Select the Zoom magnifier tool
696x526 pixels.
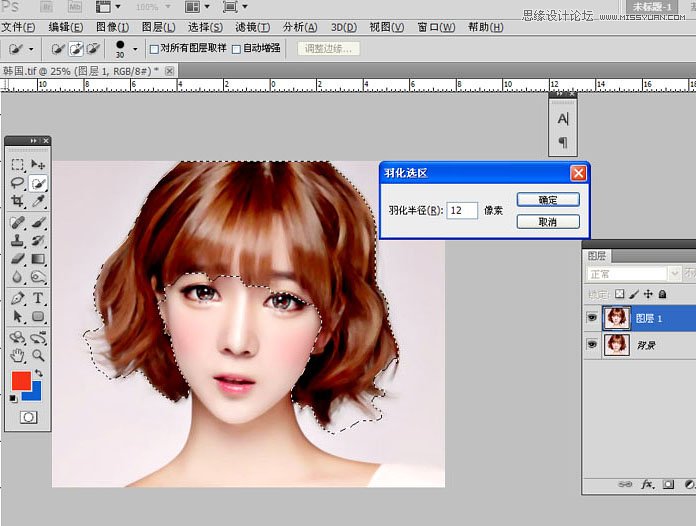coord(38,355)
